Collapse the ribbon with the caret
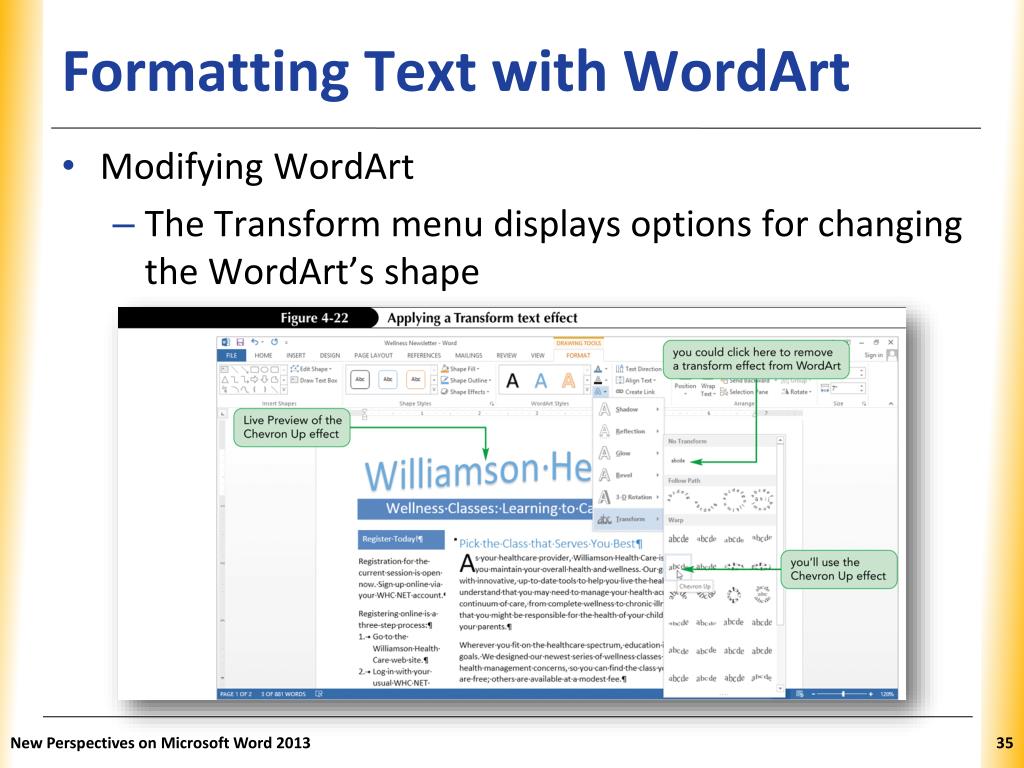 click(x=891, y=404)
